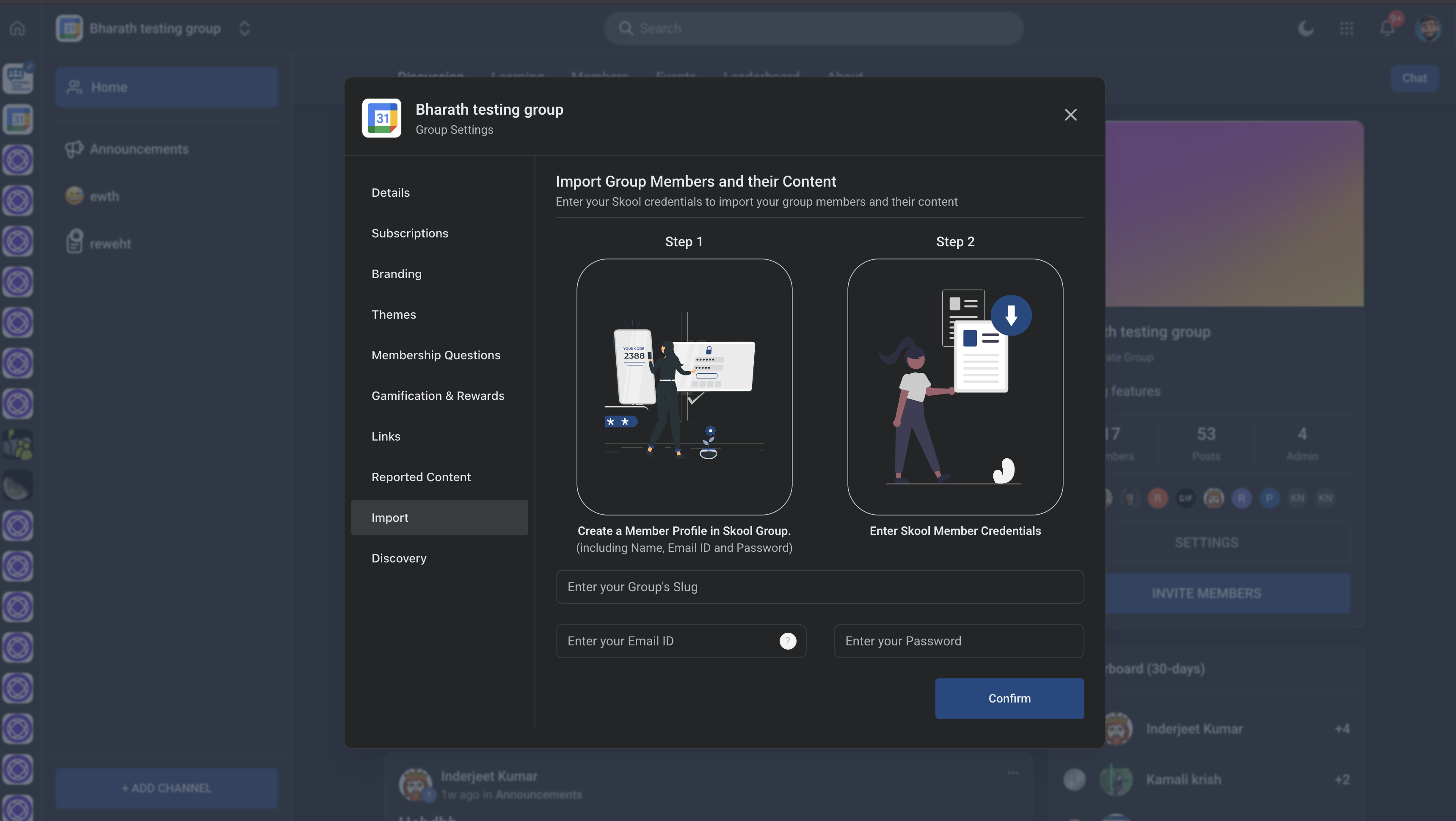Screen dimensions: 1456x821
Task: Expand the Bharath testing group switcher
Action: (244, 28)
